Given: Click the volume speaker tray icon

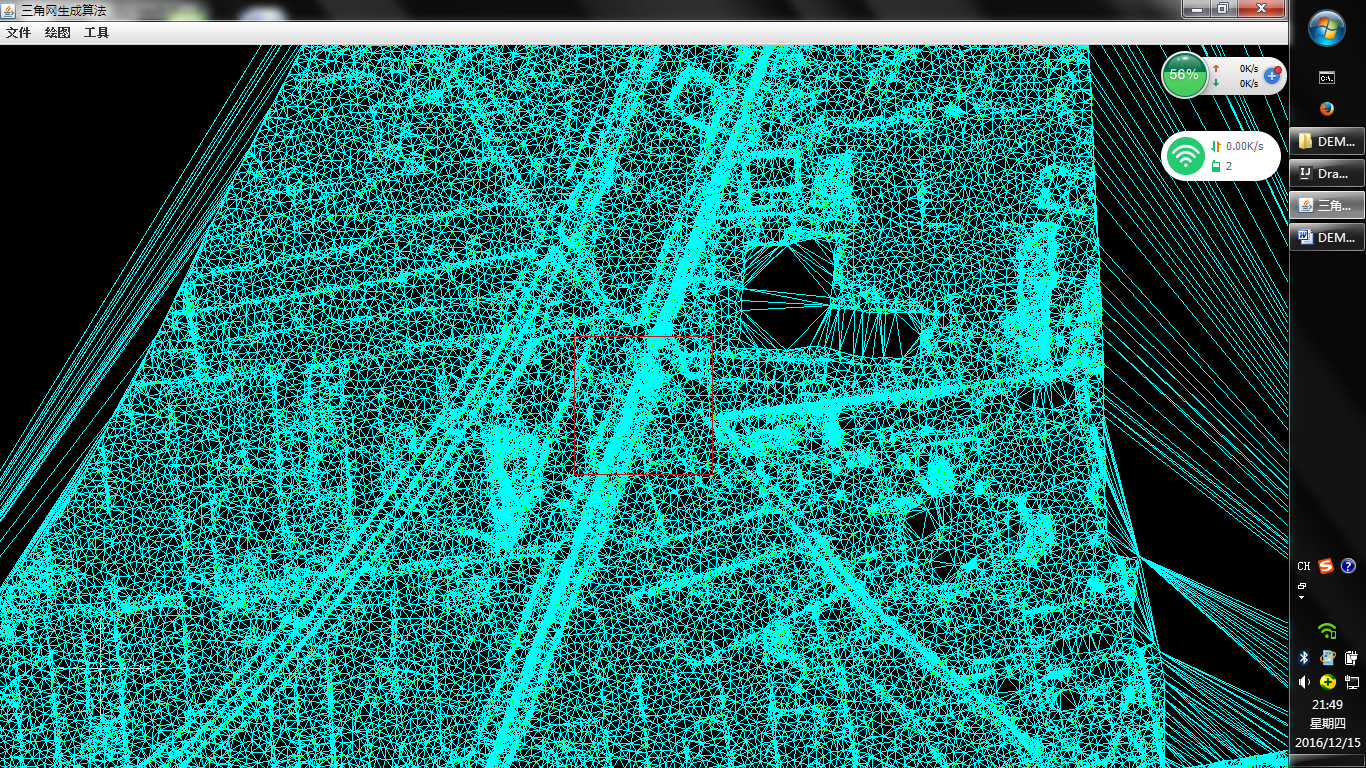Looking at the screenshot, I should tap(1304, 682).
